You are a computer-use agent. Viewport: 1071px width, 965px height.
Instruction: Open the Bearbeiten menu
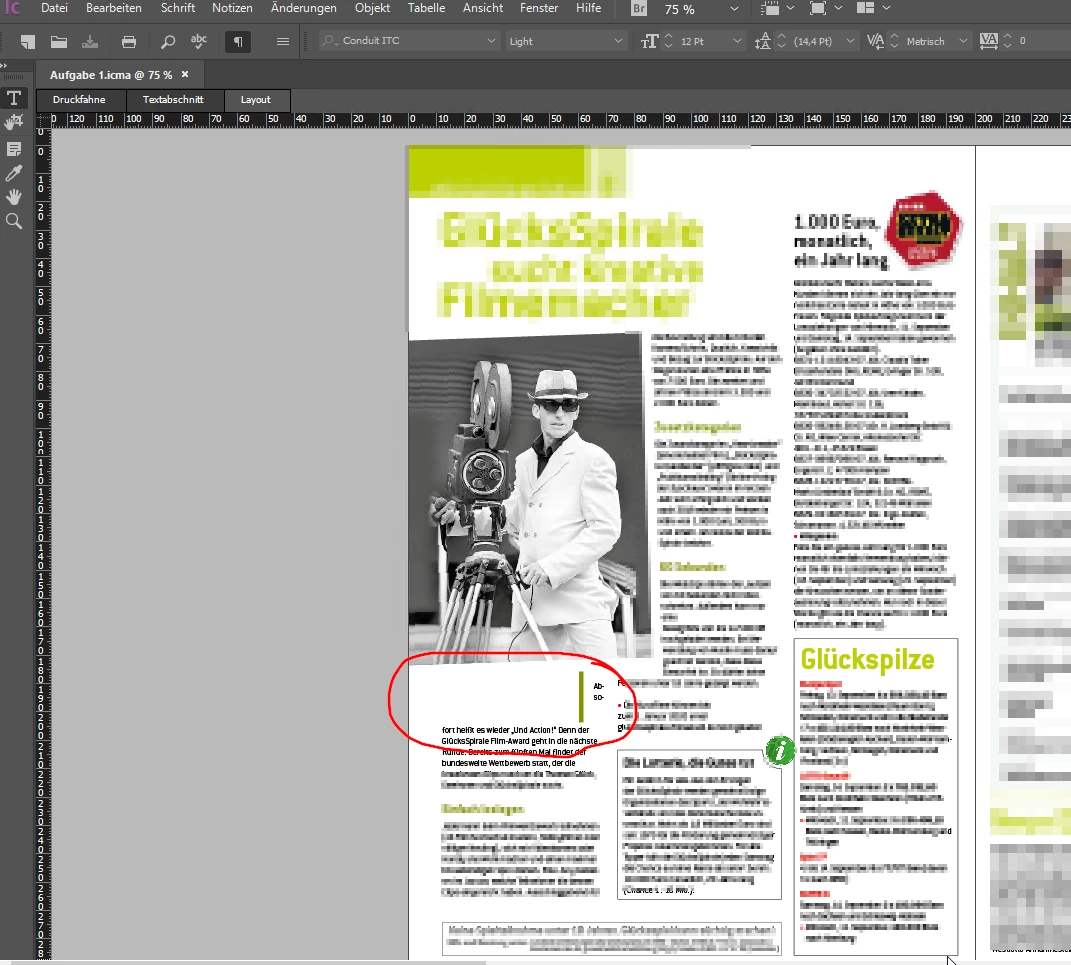pyautogui.click(x=114, y=8)
